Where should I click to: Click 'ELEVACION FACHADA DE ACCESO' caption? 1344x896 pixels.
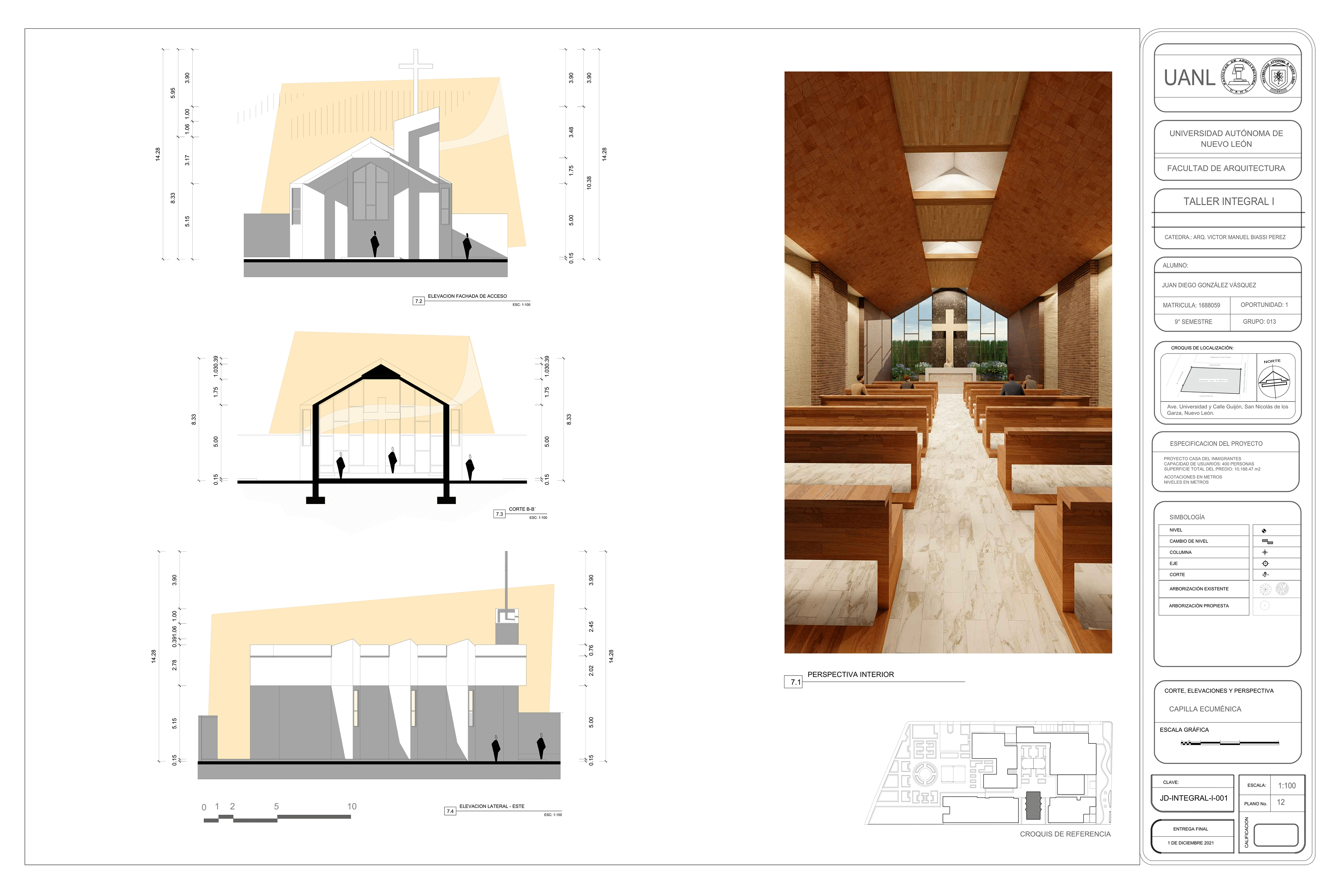click(467, 296)
